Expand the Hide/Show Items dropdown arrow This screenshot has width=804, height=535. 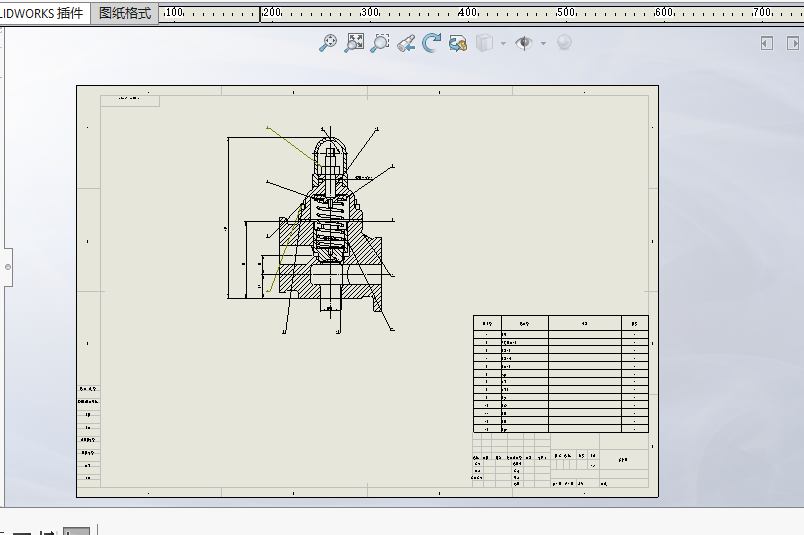(543, 43)
